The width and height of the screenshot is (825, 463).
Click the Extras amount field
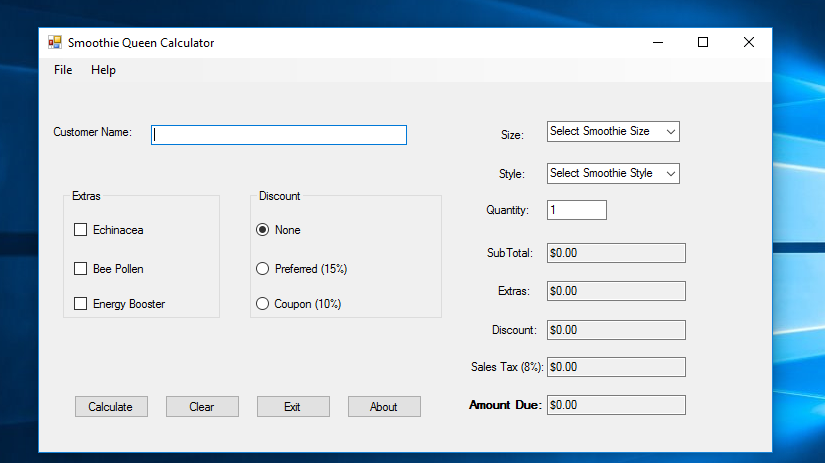pyautogui.click(x=616, y=291)
